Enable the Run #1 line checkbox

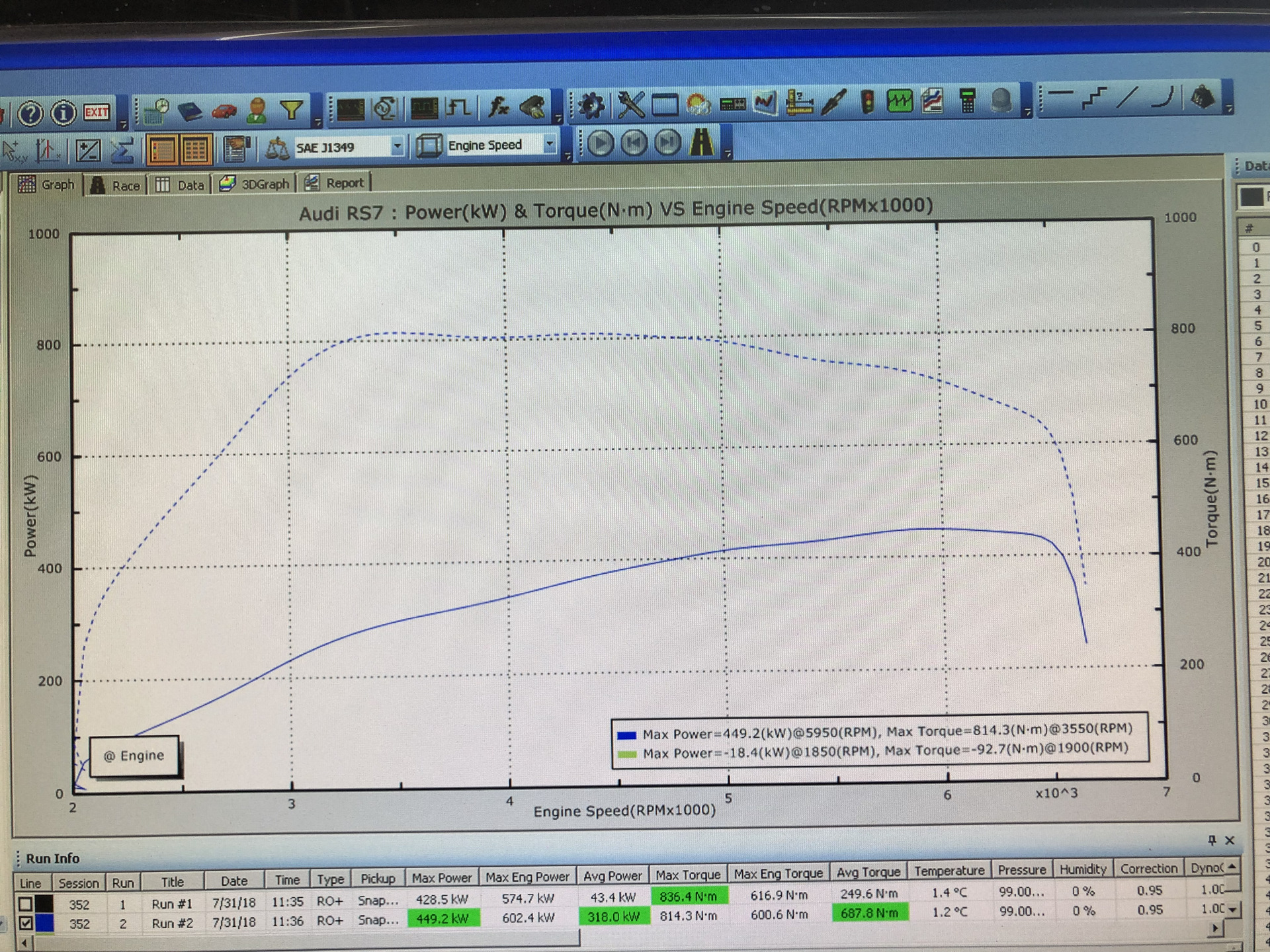pos(25,903)
